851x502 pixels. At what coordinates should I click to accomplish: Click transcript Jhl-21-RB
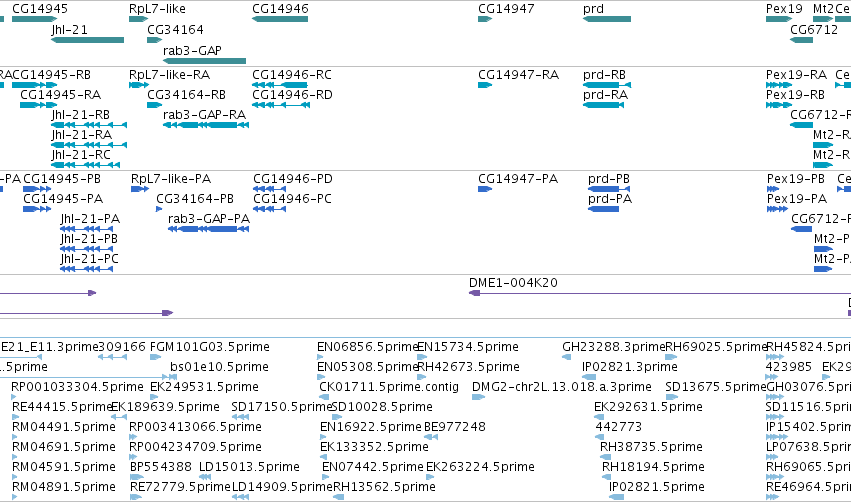click(89, 125)
